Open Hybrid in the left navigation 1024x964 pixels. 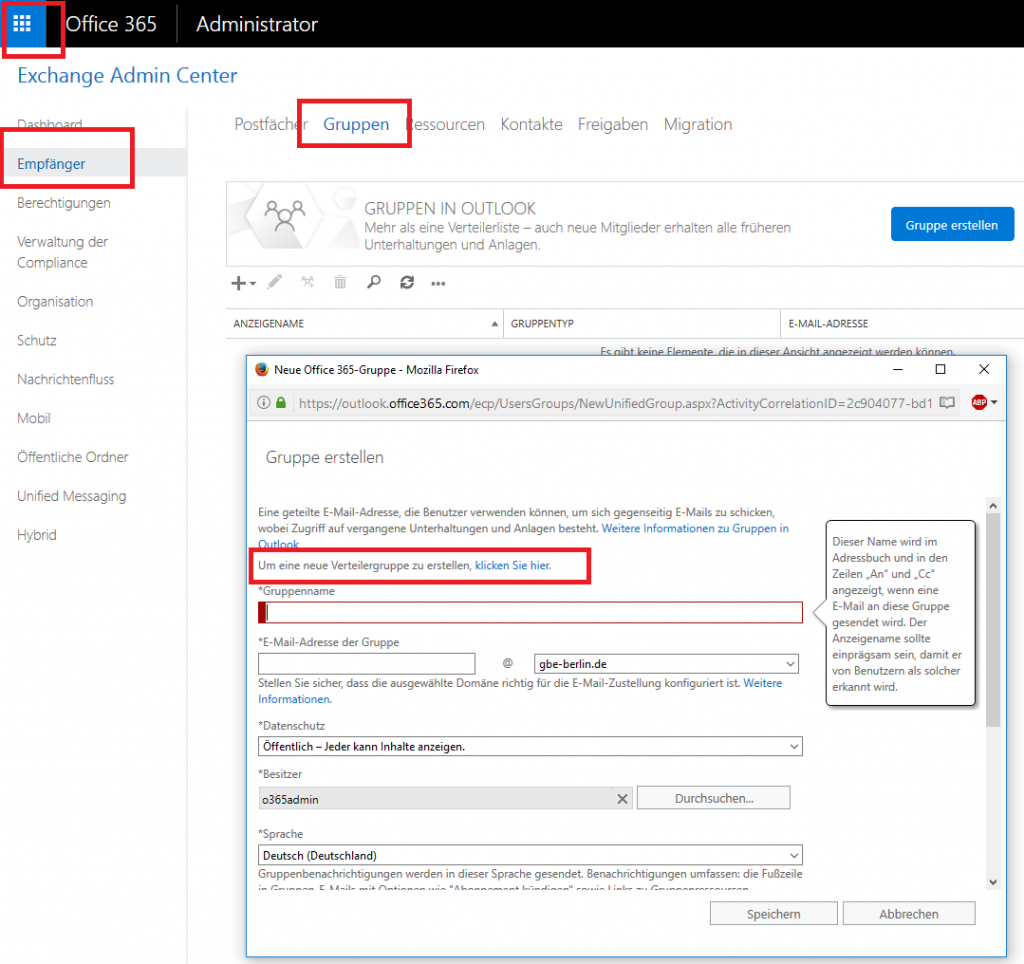(x=37, y=534)
